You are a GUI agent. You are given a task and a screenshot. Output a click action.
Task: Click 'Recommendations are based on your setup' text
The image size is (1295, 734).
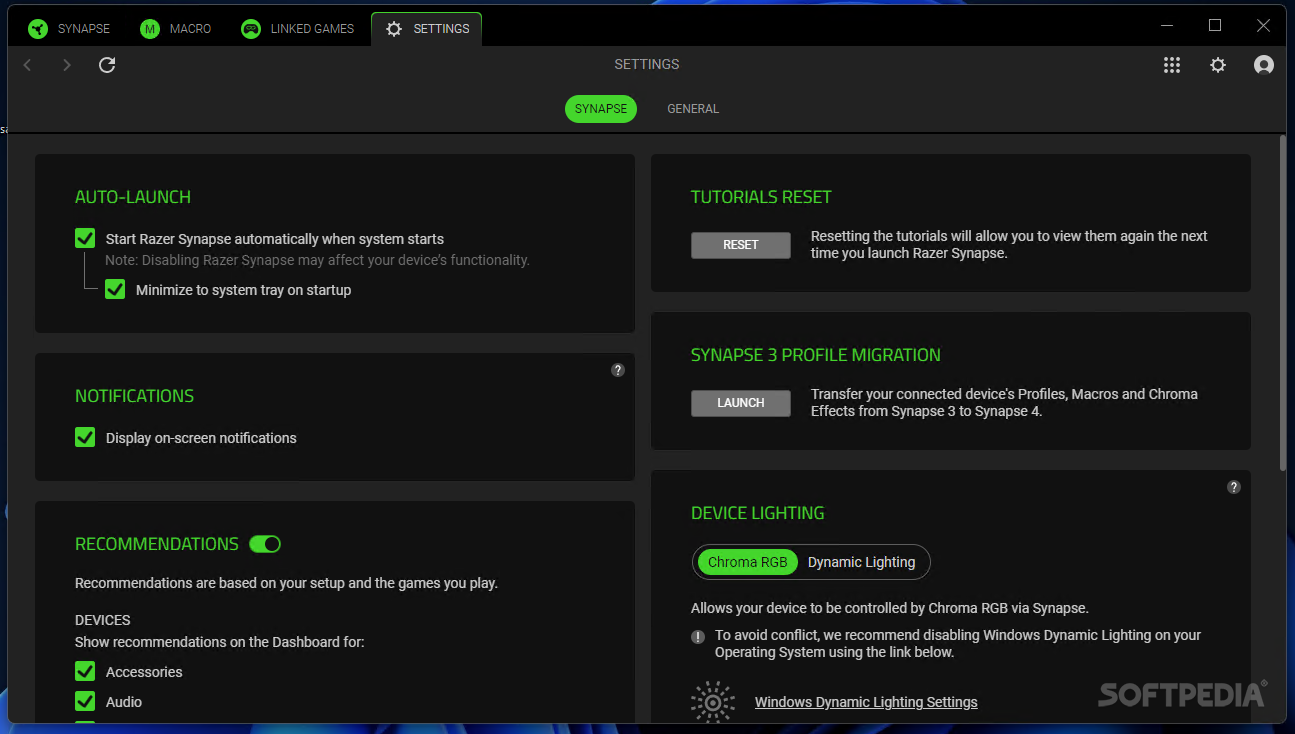286,583
